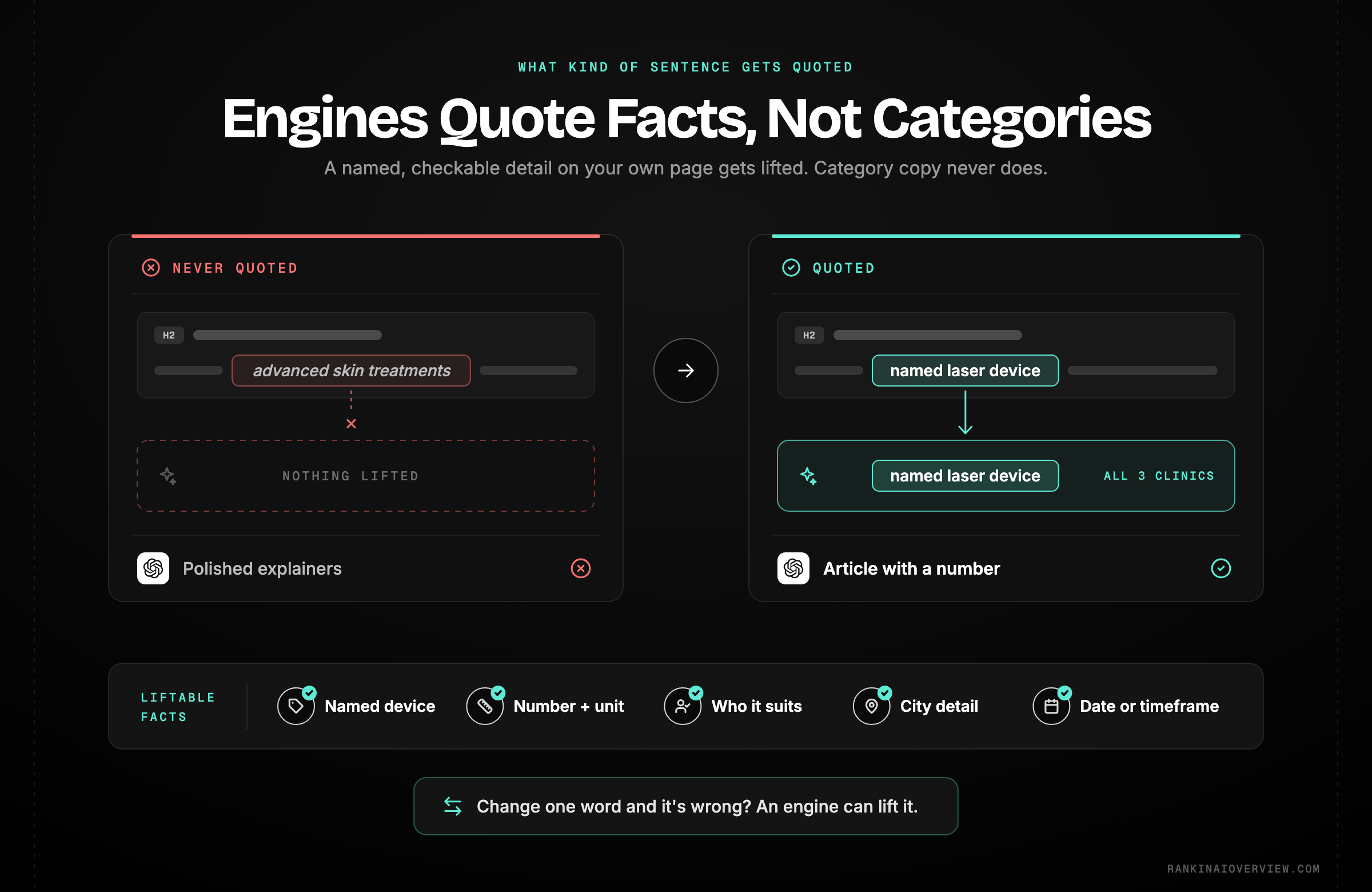The height and width of the screenshot is (892, 1372).
Task: Click the ChatGPT logo next to Article with a number
Action: [793, 568]
